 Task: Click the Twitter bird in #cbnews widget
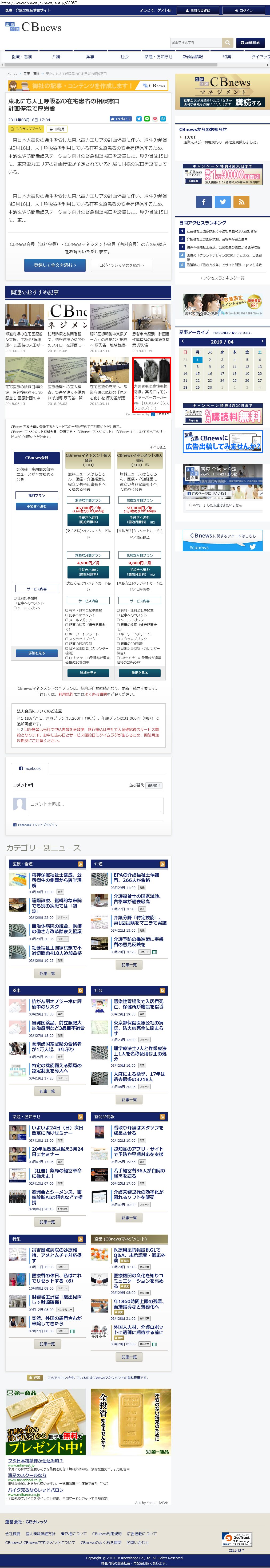click(252, 547)
